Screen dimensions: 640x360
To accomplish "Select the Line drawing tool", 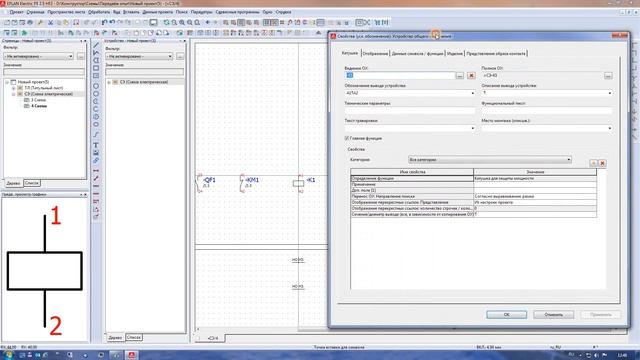I will (96, 45).
